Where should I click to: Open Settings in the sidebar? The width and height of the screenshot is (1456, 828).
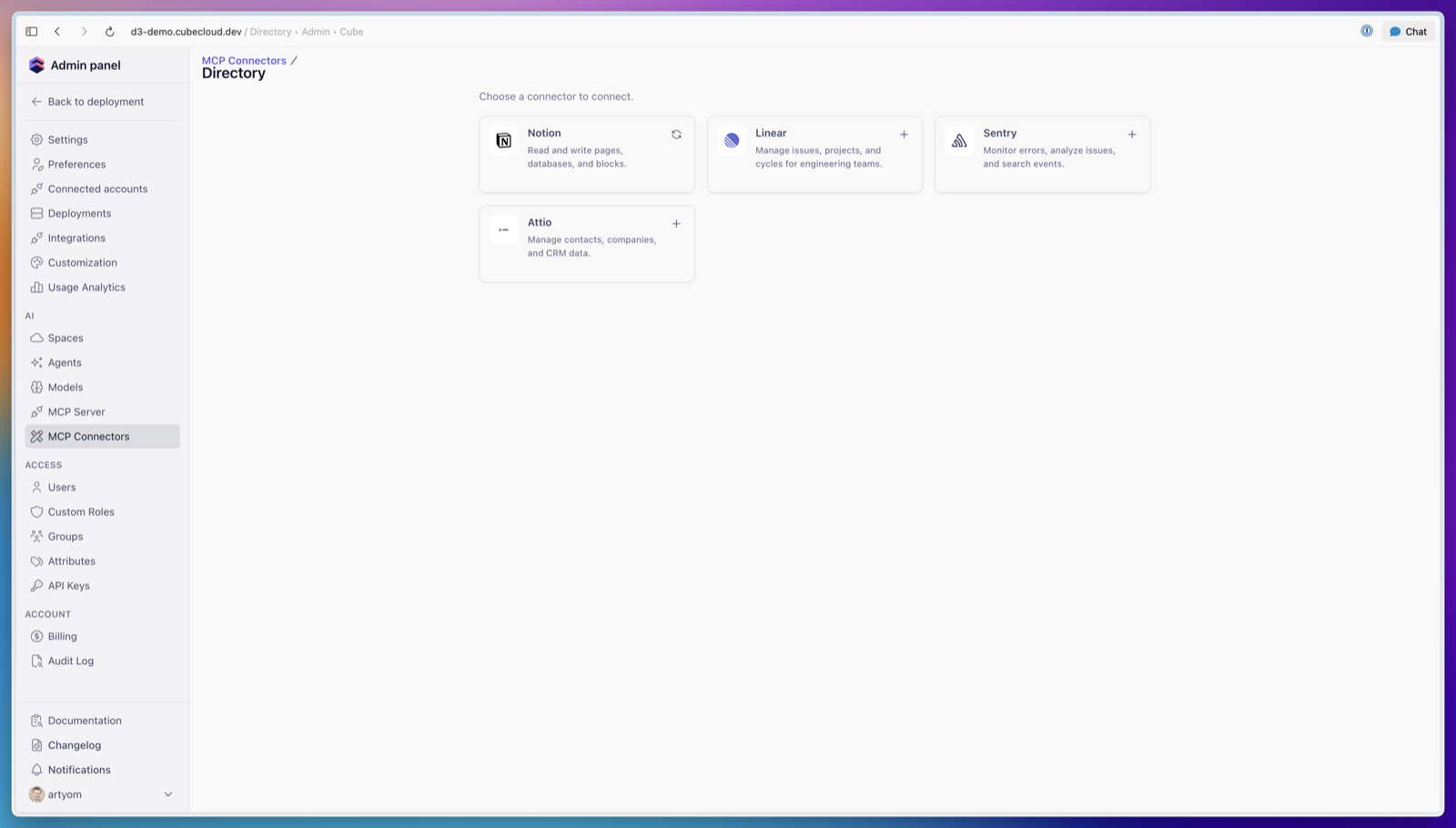[102, 140]
